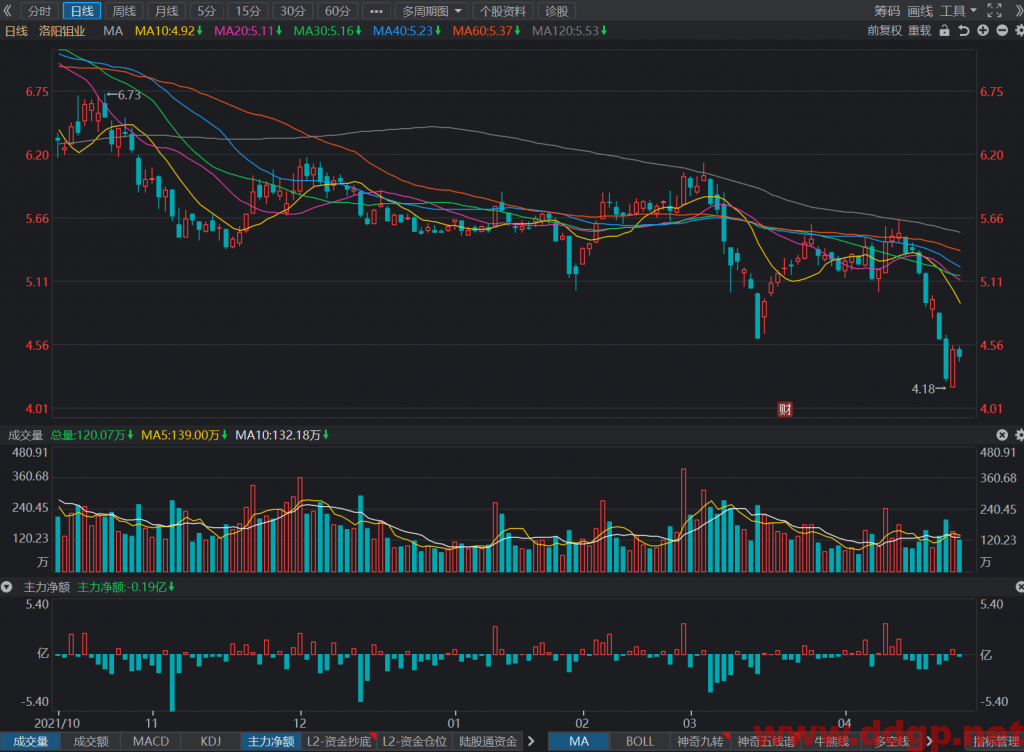
Task: Switch to the 60分 chart
Action: coord(338,11)
